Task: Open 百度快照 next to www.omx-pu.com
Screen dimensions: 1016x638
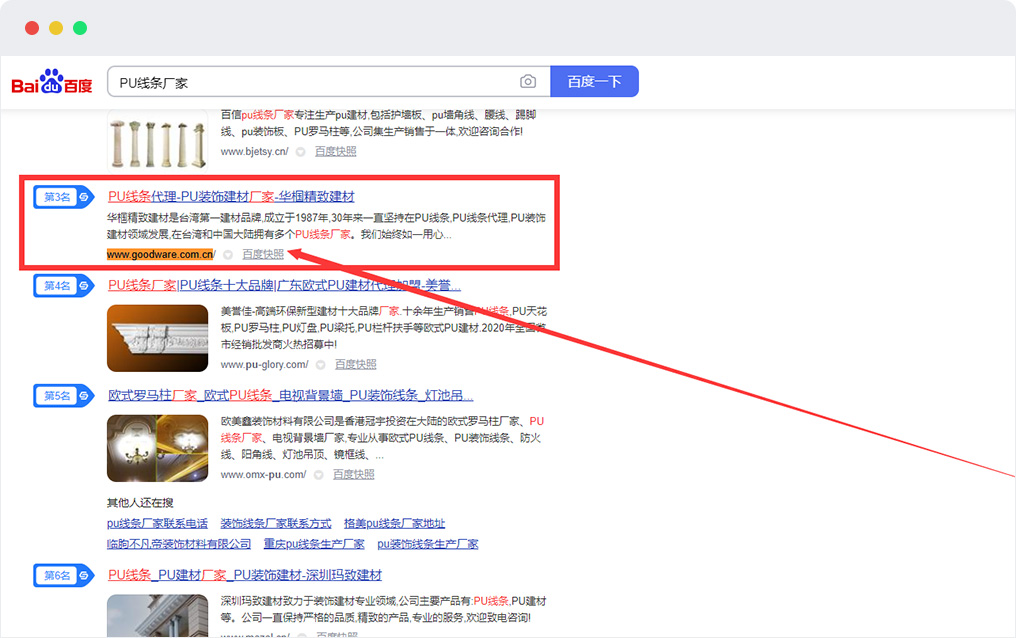Action: 354,475
